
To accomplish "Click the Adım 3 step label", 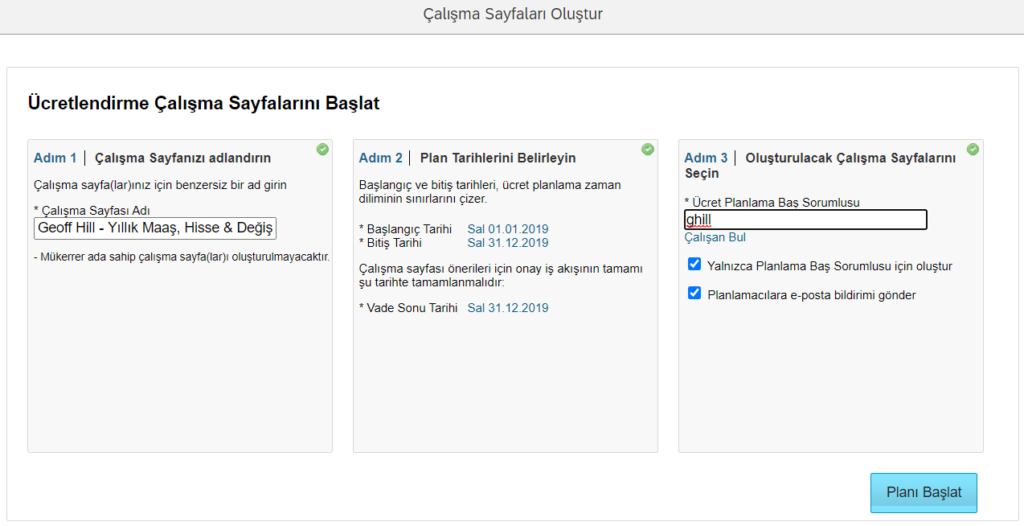I will 706,158.
